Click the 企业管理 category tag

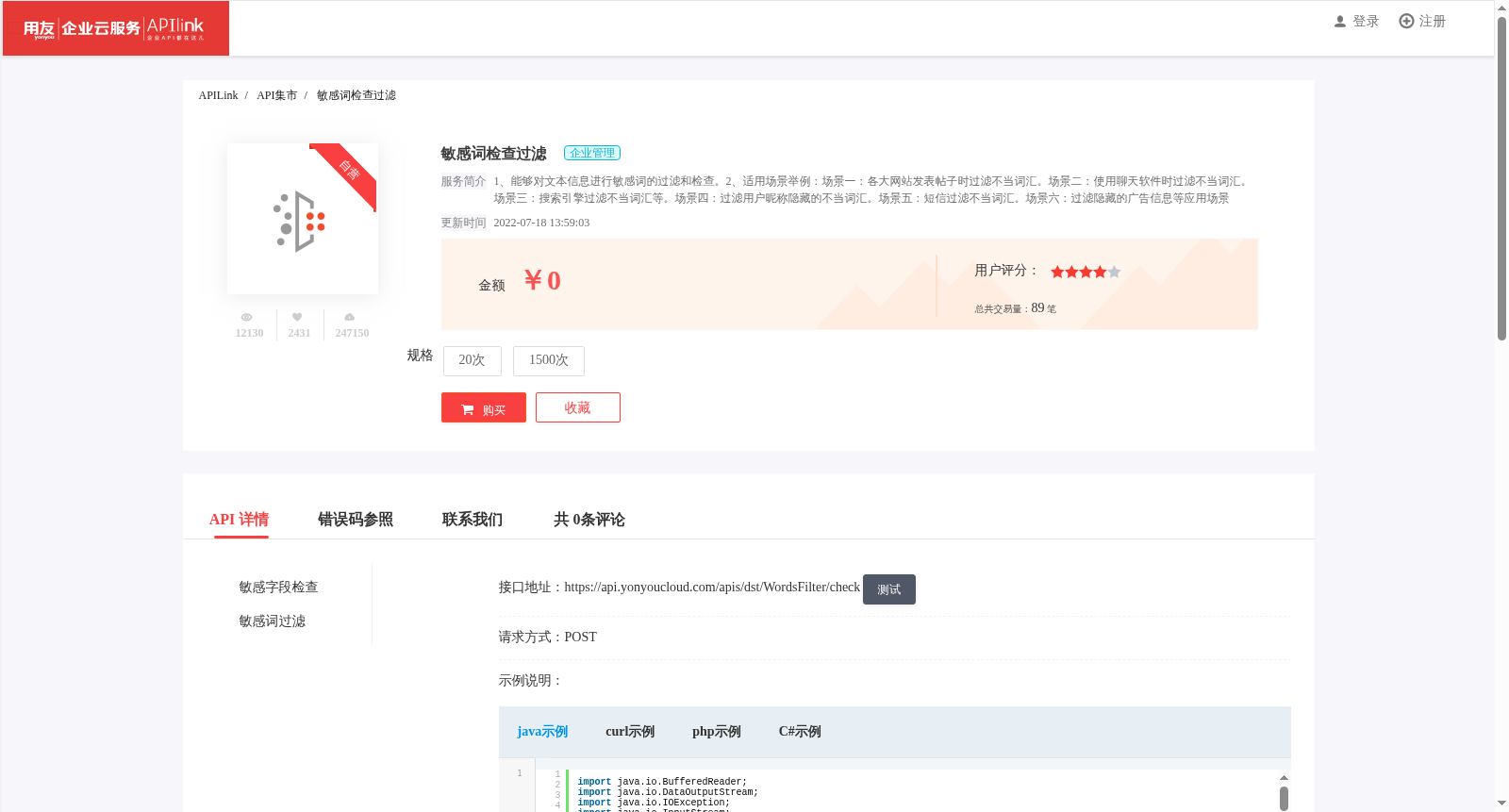pos(592,153)
